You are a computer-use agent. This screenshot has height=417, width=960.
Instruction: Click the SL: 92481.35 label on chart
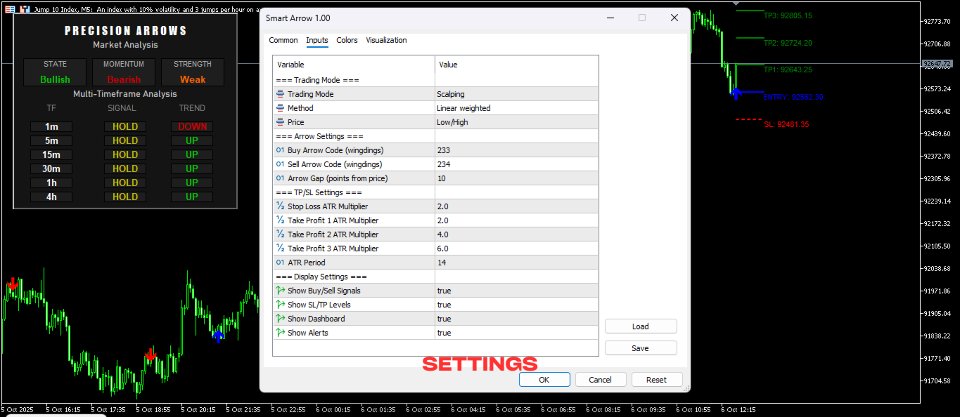787,124
